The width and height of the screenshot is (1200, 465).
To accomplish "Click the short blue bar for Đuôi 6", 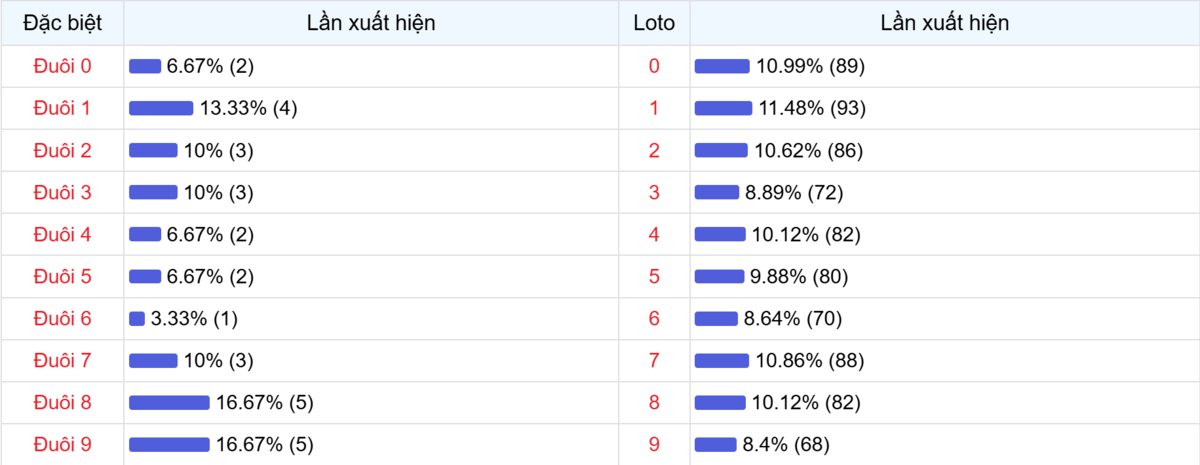I will [x=137, y=318].
